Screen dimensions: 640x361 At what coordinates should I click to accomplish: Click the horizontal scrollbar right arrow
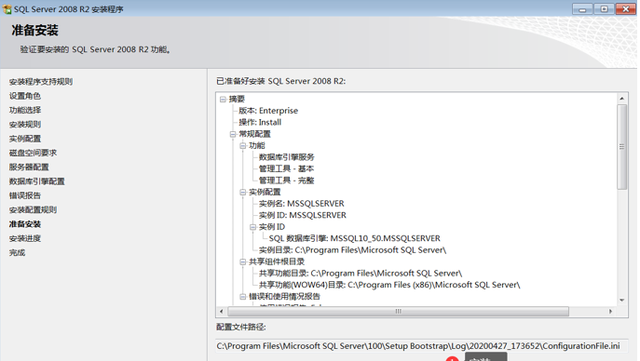611,311
